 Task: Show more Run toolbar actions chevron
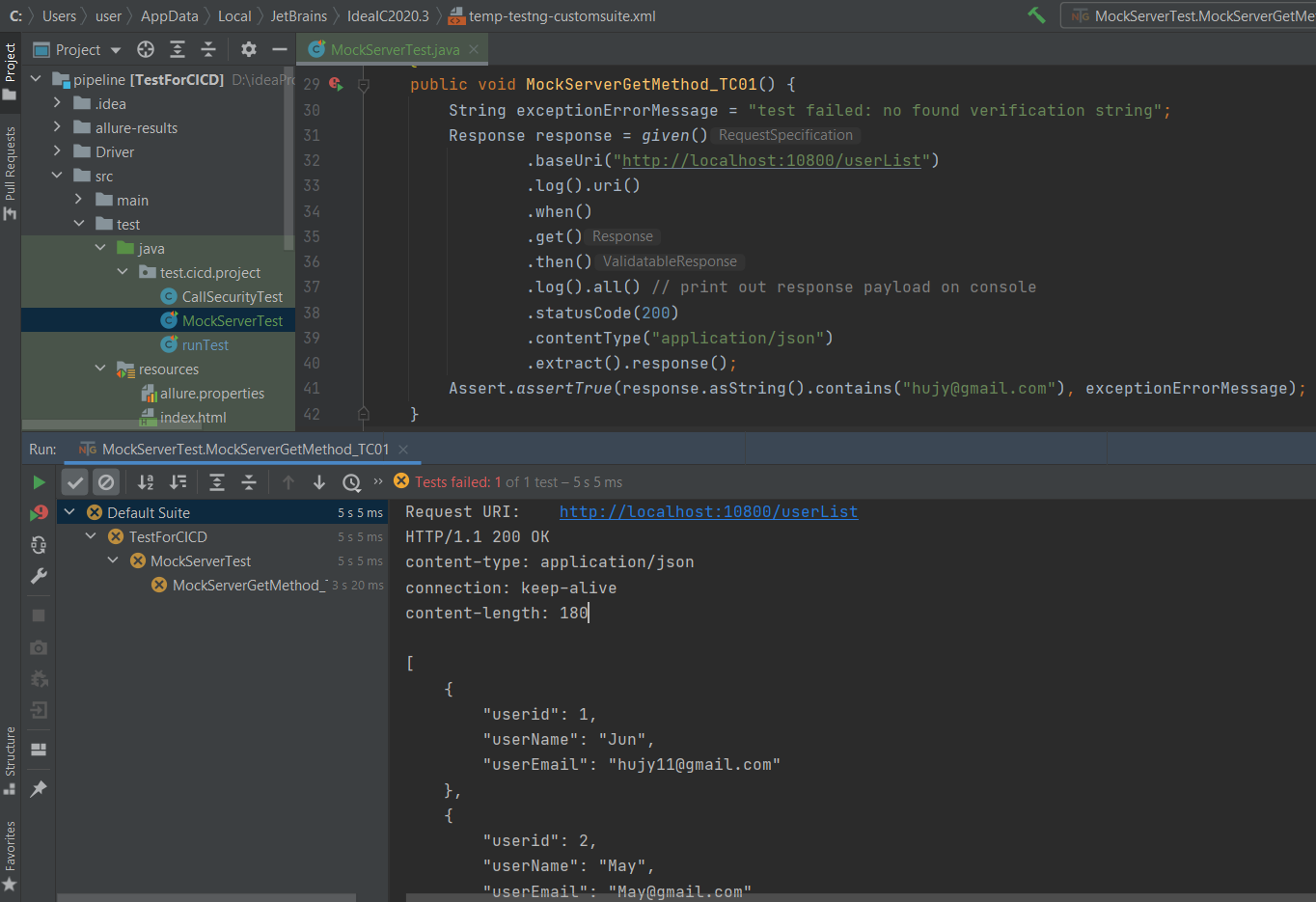pyautogui.click(x=378, y=480)
